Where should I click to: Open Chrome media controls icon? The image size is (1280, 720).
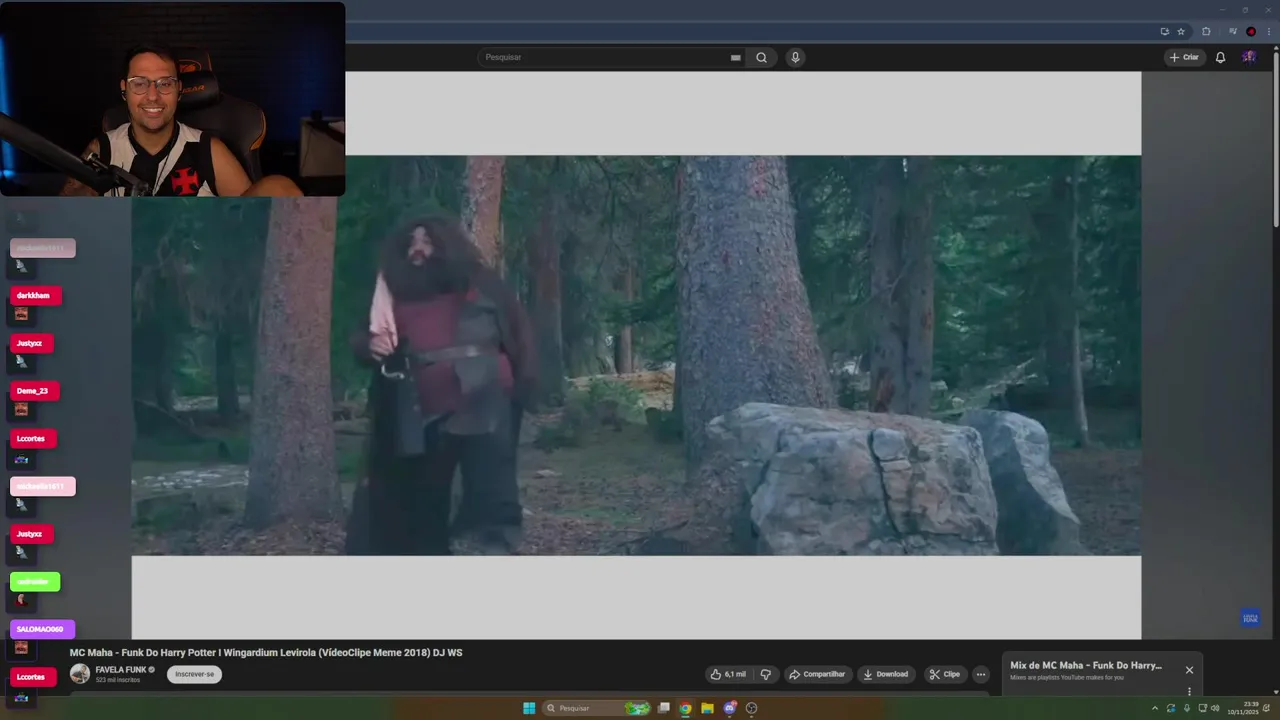pos(1233,31)
